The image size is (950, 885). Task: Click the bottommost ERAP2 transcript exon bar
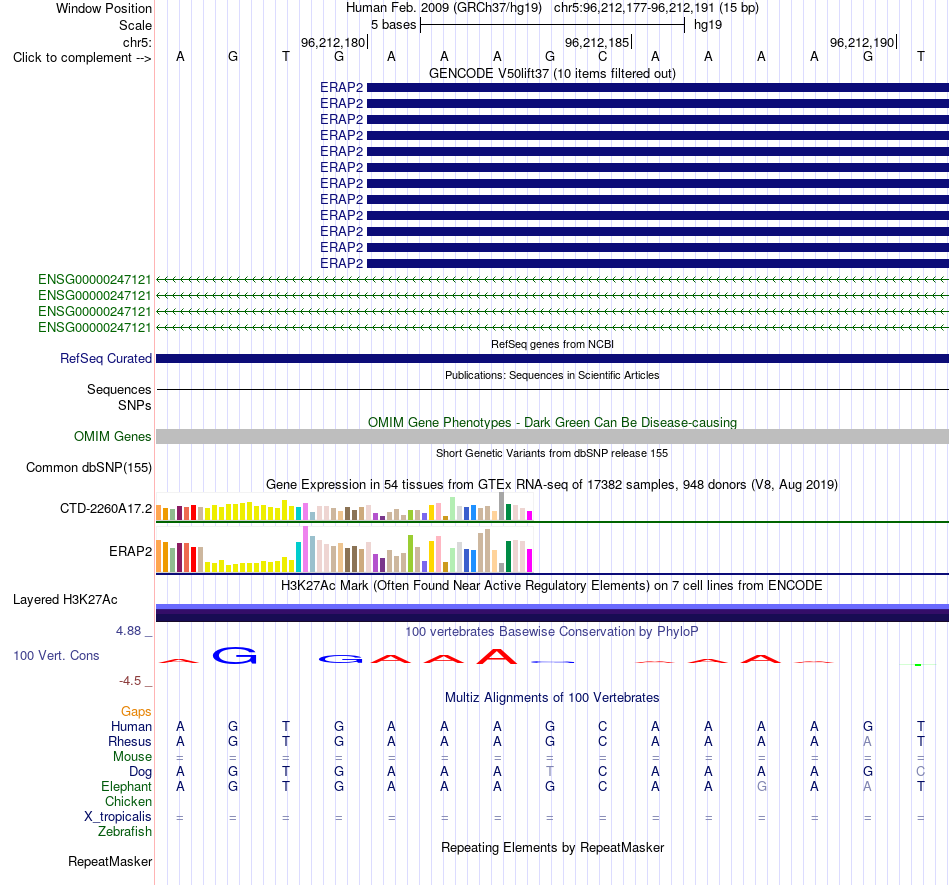pyautogui.click(x=658, y=264)
